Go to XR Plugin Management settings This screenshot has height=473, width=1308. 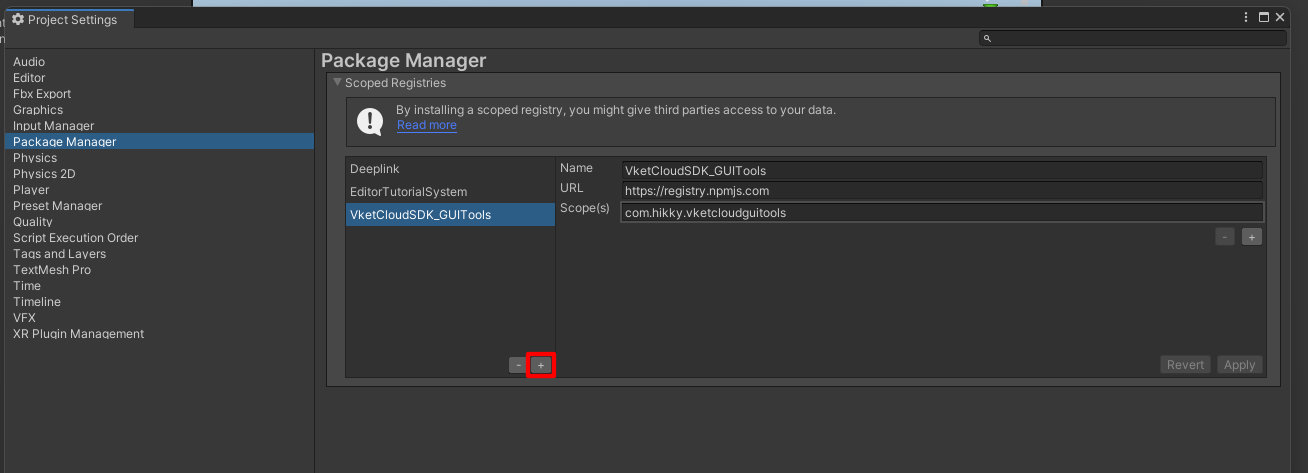click(x=78, y=334)
